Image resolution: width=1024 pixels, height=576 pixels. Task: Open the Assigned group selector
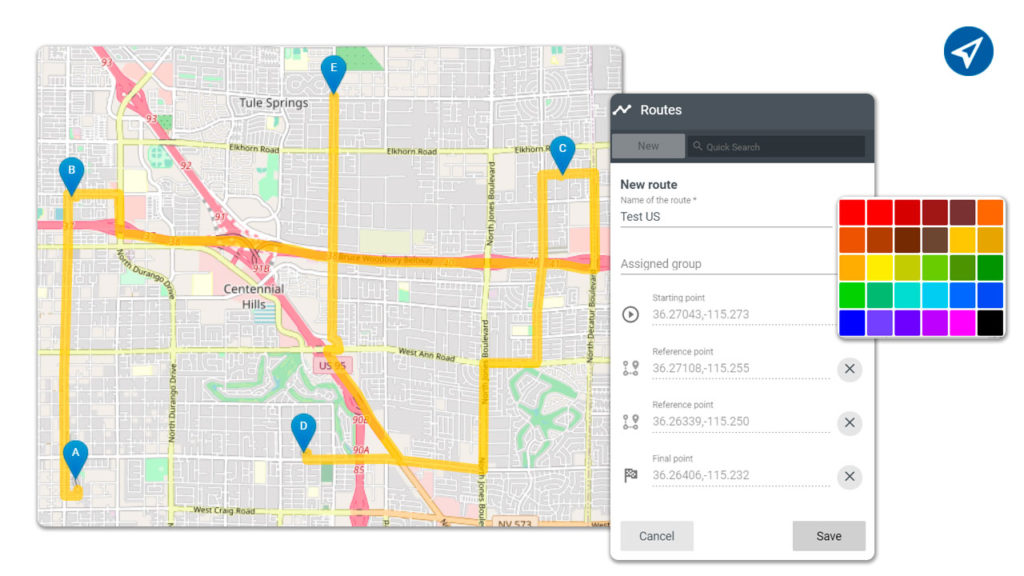tap(726, 264)
